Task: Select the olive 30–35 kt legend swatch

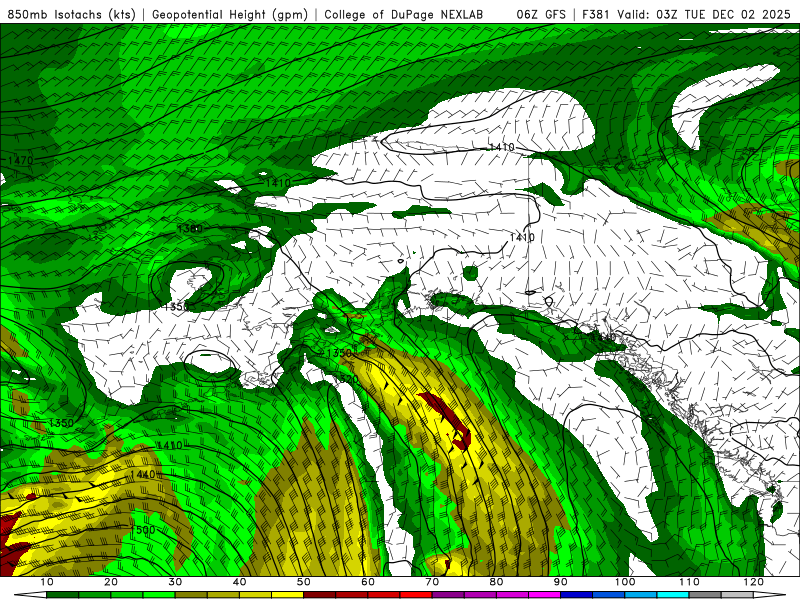Action: 191,595
